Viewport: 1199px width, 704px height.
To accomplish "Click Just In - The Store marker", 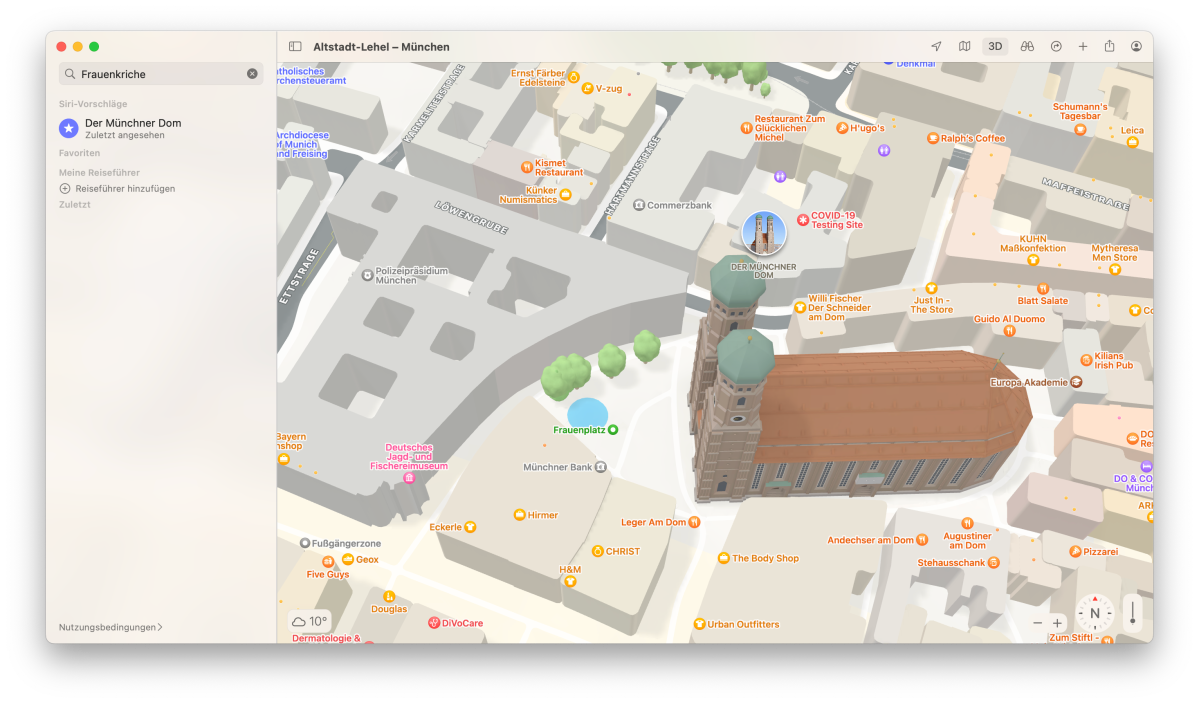I will point(931,288).
